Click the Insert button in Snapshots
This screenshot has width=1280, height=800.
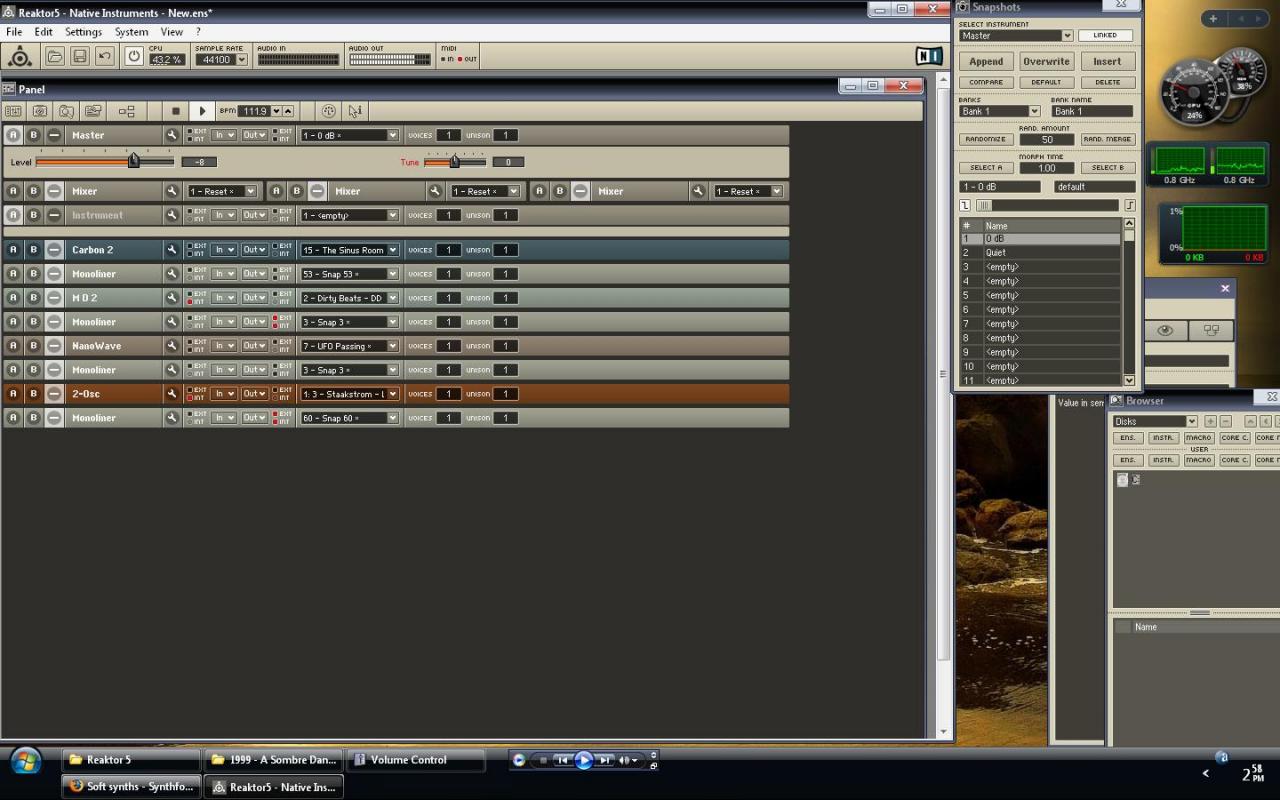[1107, 61]
